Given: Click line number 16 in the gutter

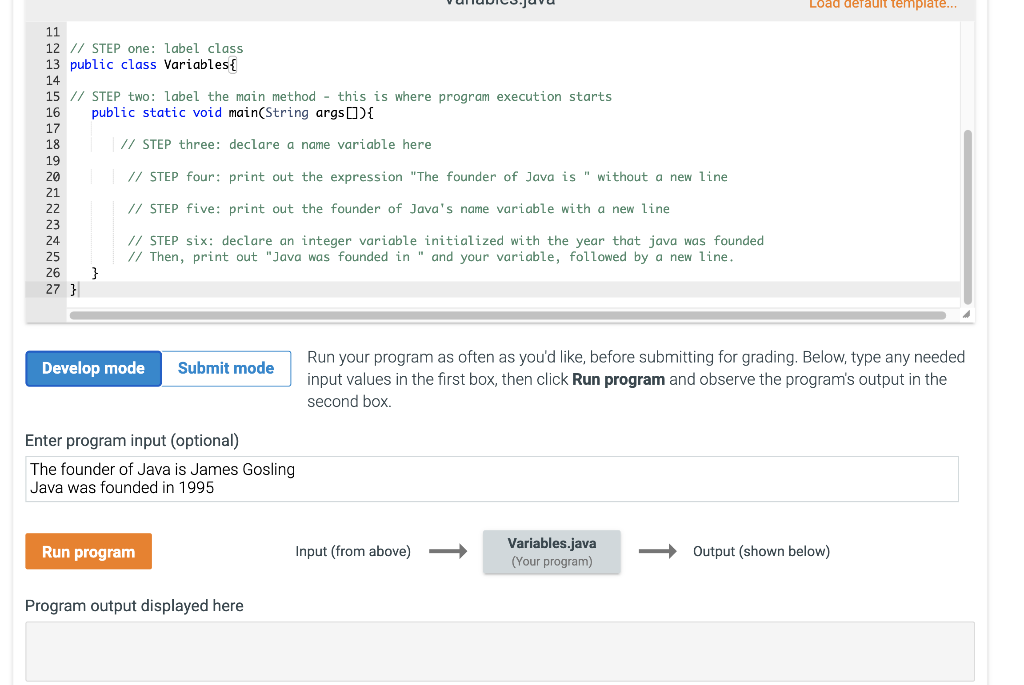Looking at the screenshot, I should click(x=52, y=112).
